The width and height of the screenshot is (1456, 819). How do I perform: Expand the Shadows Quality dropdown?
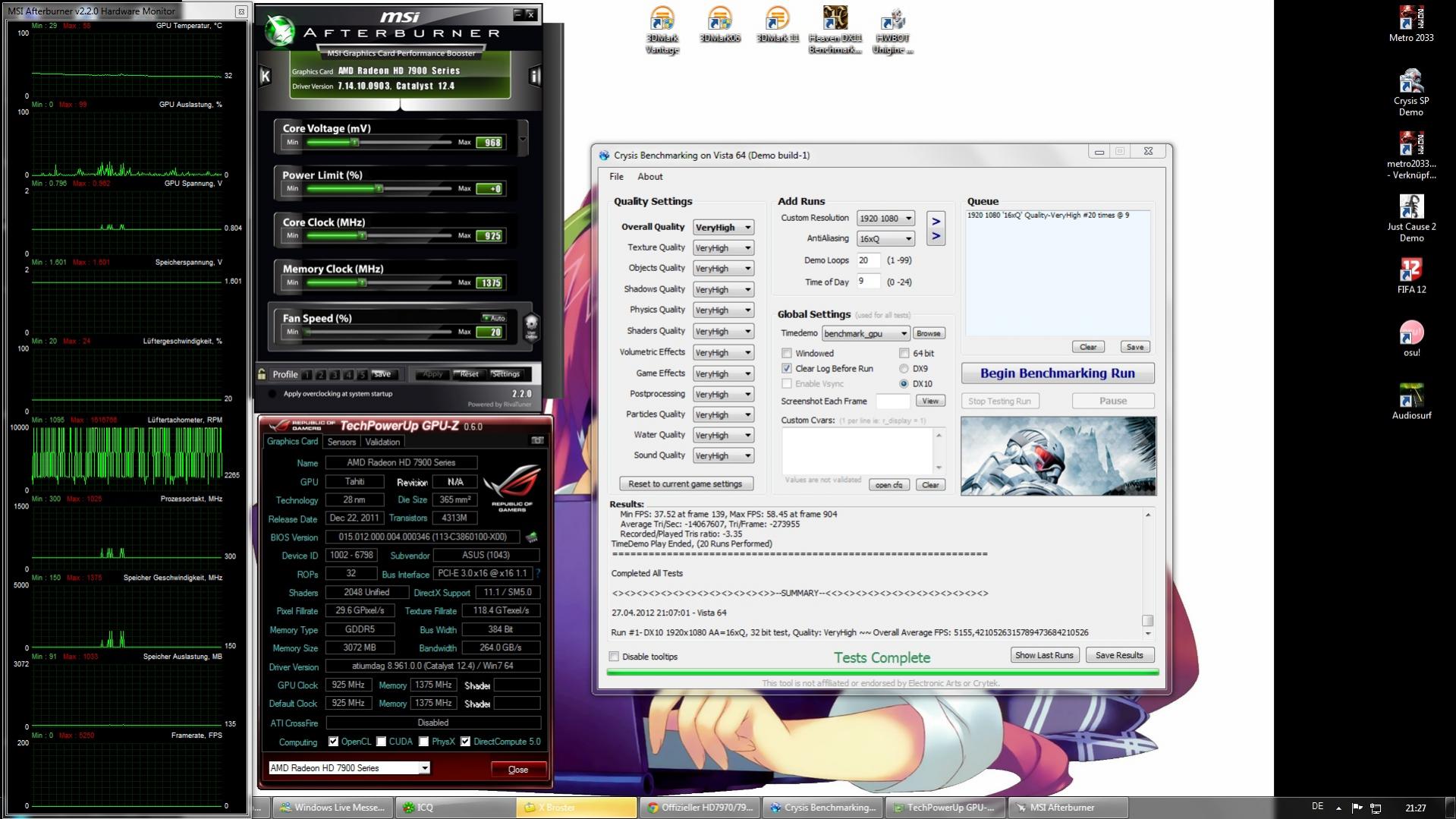[723, 289]
